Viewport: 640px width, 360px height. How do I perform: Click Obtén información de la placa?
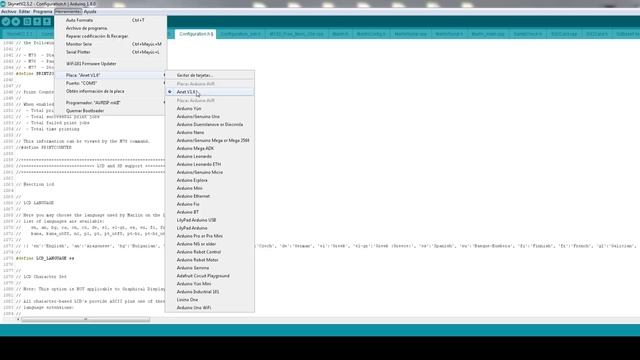[111, 91]
